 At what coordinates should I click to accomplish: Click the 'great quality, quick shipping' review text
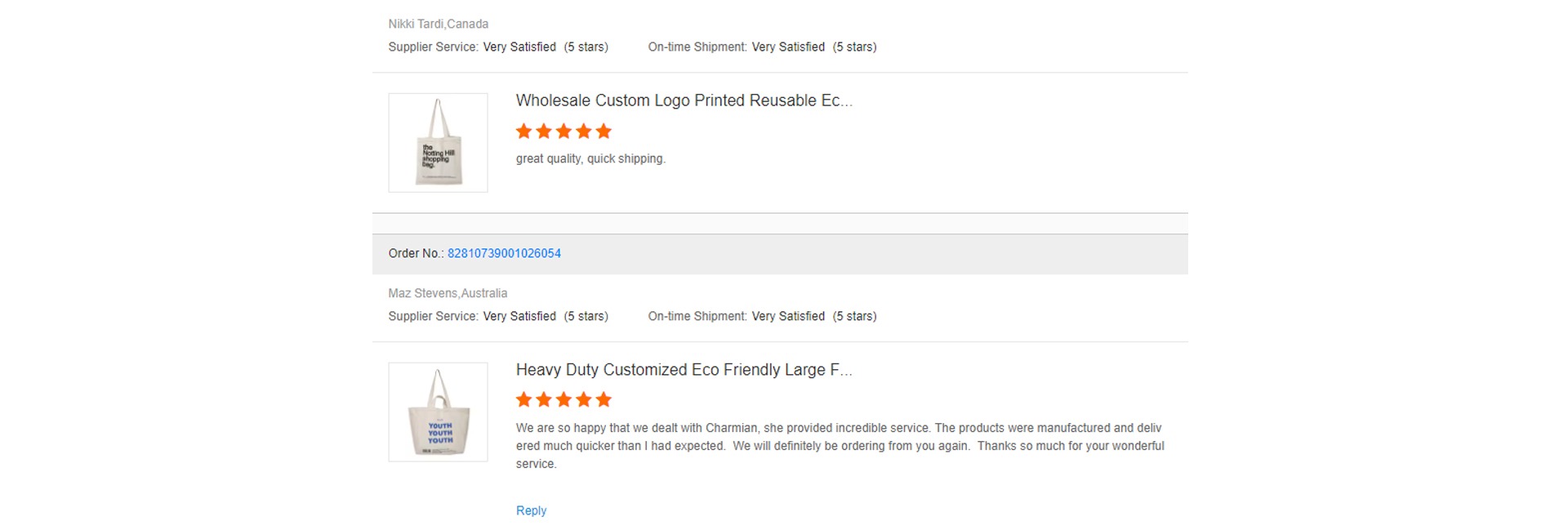coord(590,158)
